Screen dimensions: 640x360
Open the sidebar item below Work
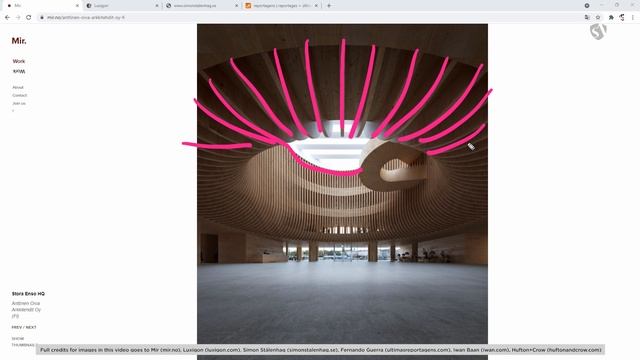pyautogui.click(x=19, y=71)
